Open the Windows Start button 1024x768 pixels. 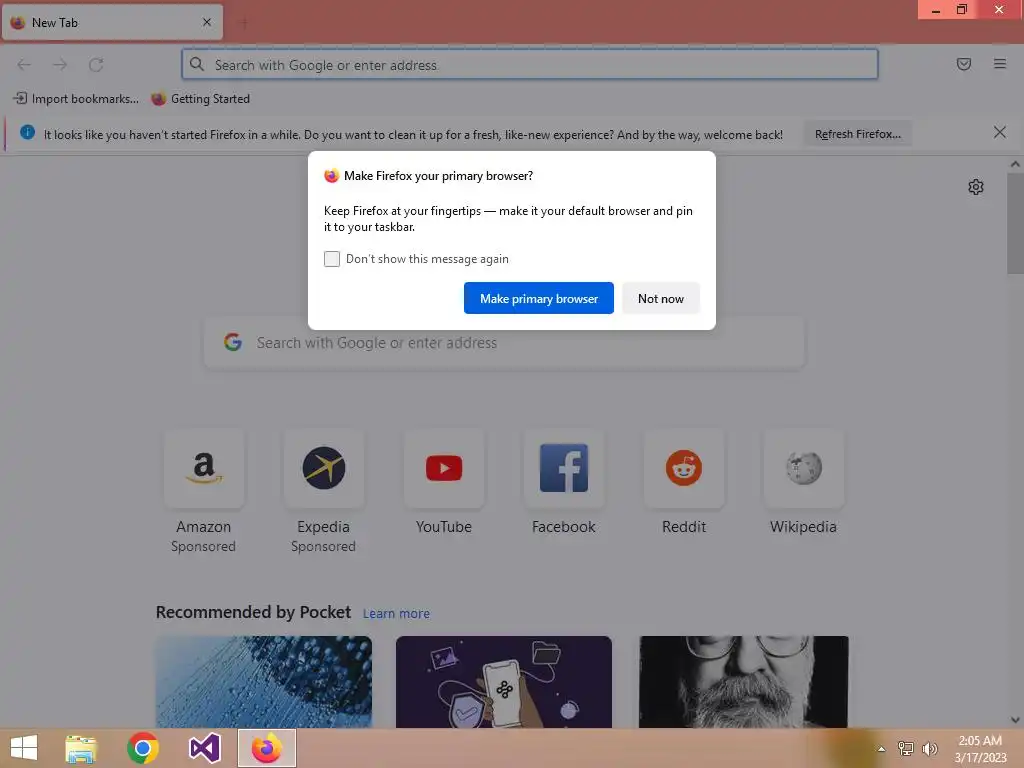(x=24, y=748)
